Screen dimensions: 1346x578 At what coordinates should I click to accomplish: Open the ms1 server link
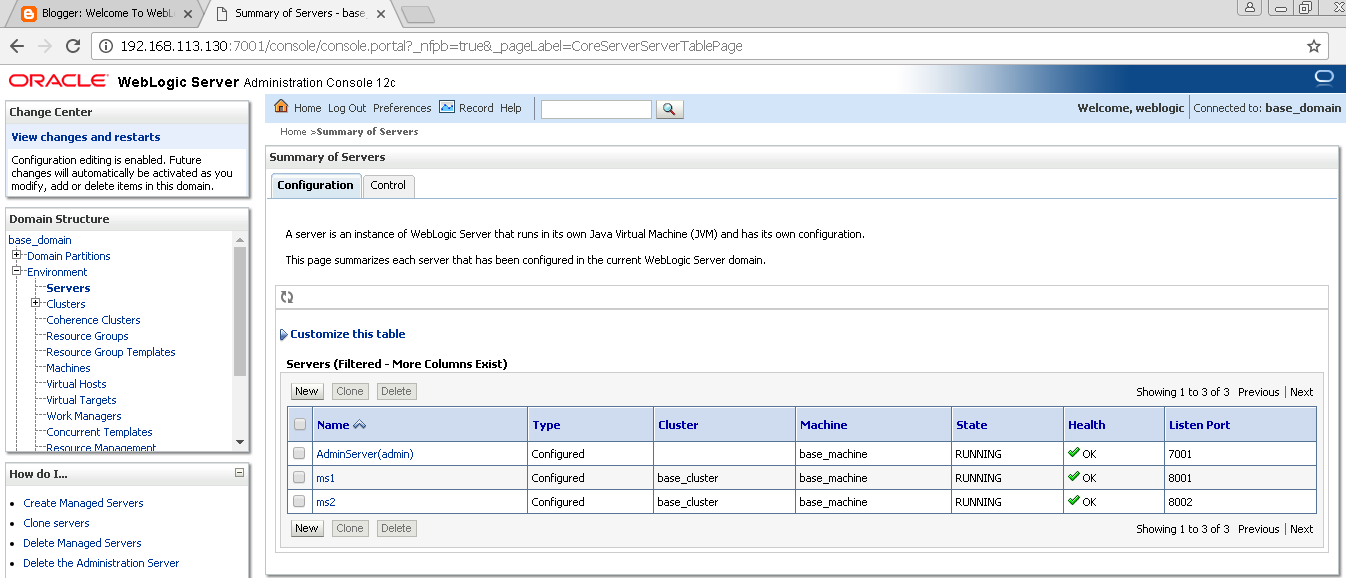pos(325,478)
